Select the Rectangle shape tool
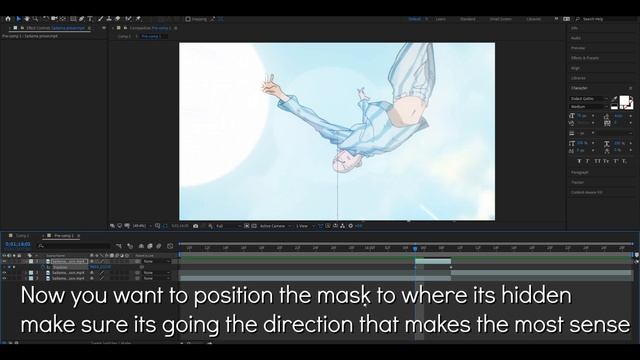 pyautogui.click(x=73, y=19)
